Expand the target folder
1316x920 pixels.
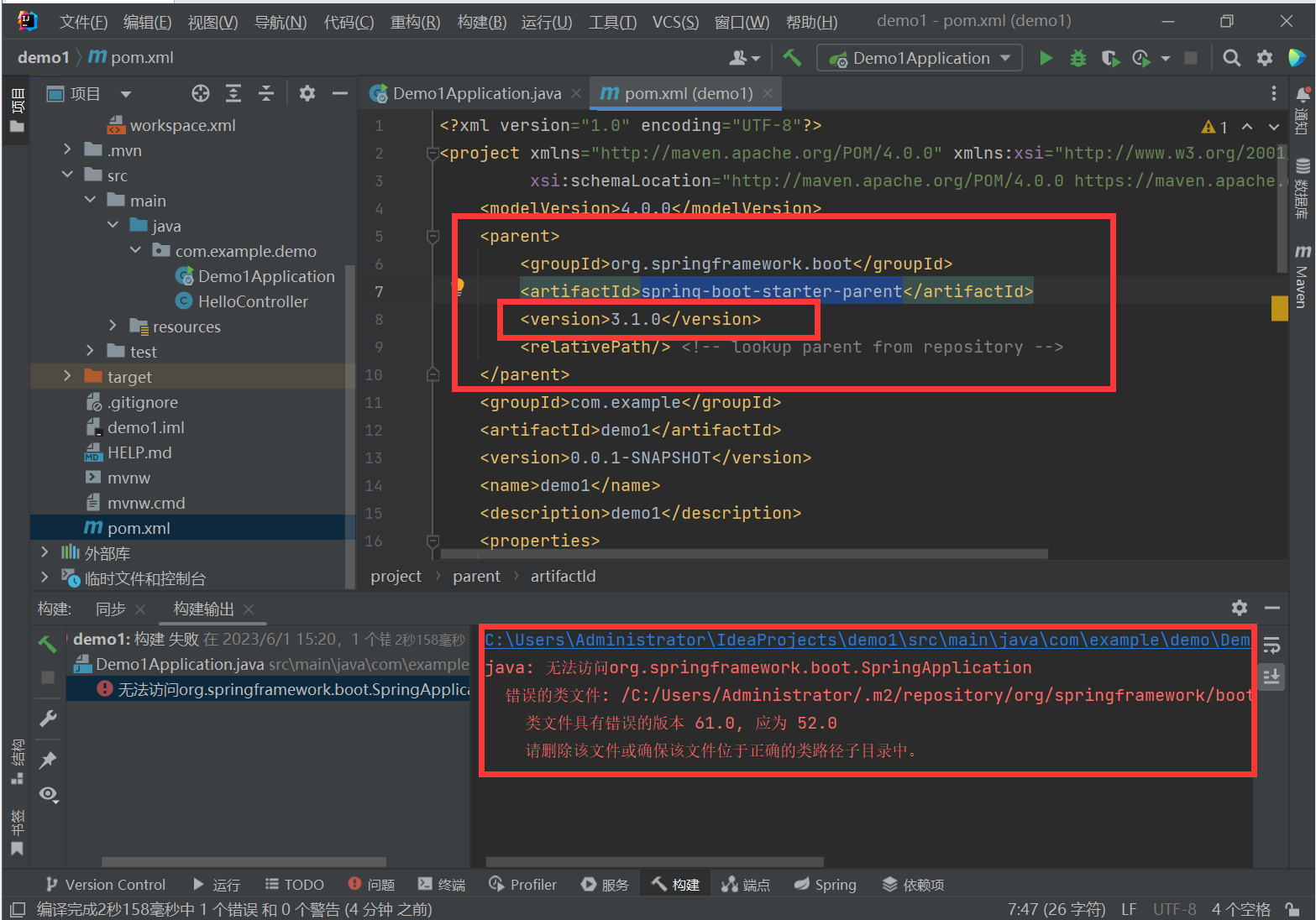coord(67,376)
